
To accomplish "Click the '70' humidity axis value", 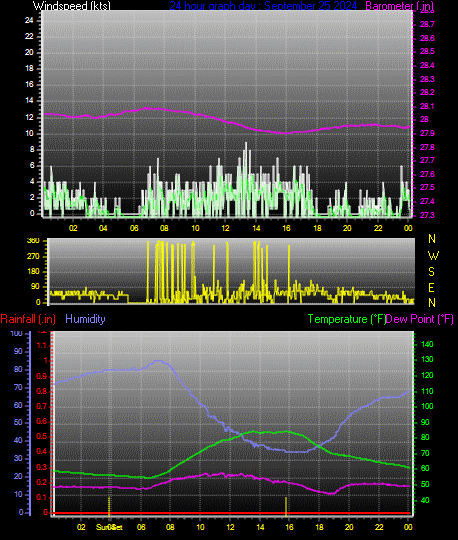I will point(18,387).
